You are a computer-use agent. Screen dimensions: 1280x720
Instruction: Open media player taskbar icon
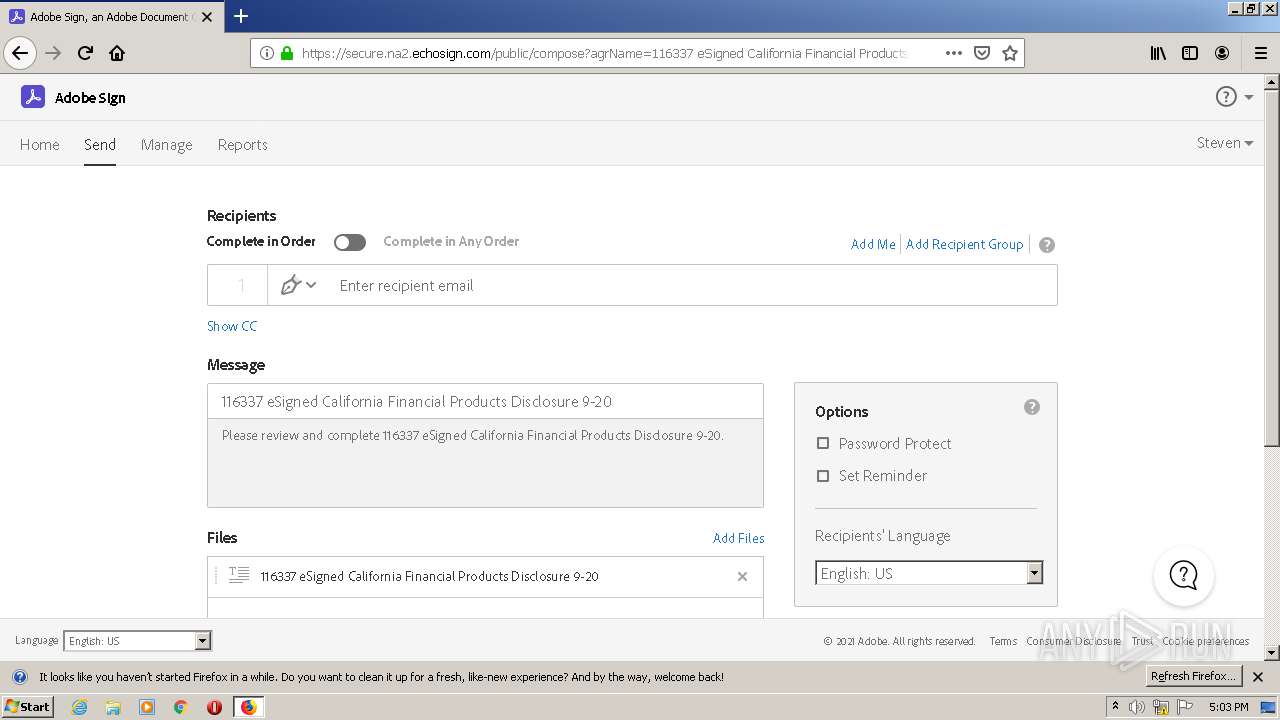pyautogui.click(x=147, y=707)
